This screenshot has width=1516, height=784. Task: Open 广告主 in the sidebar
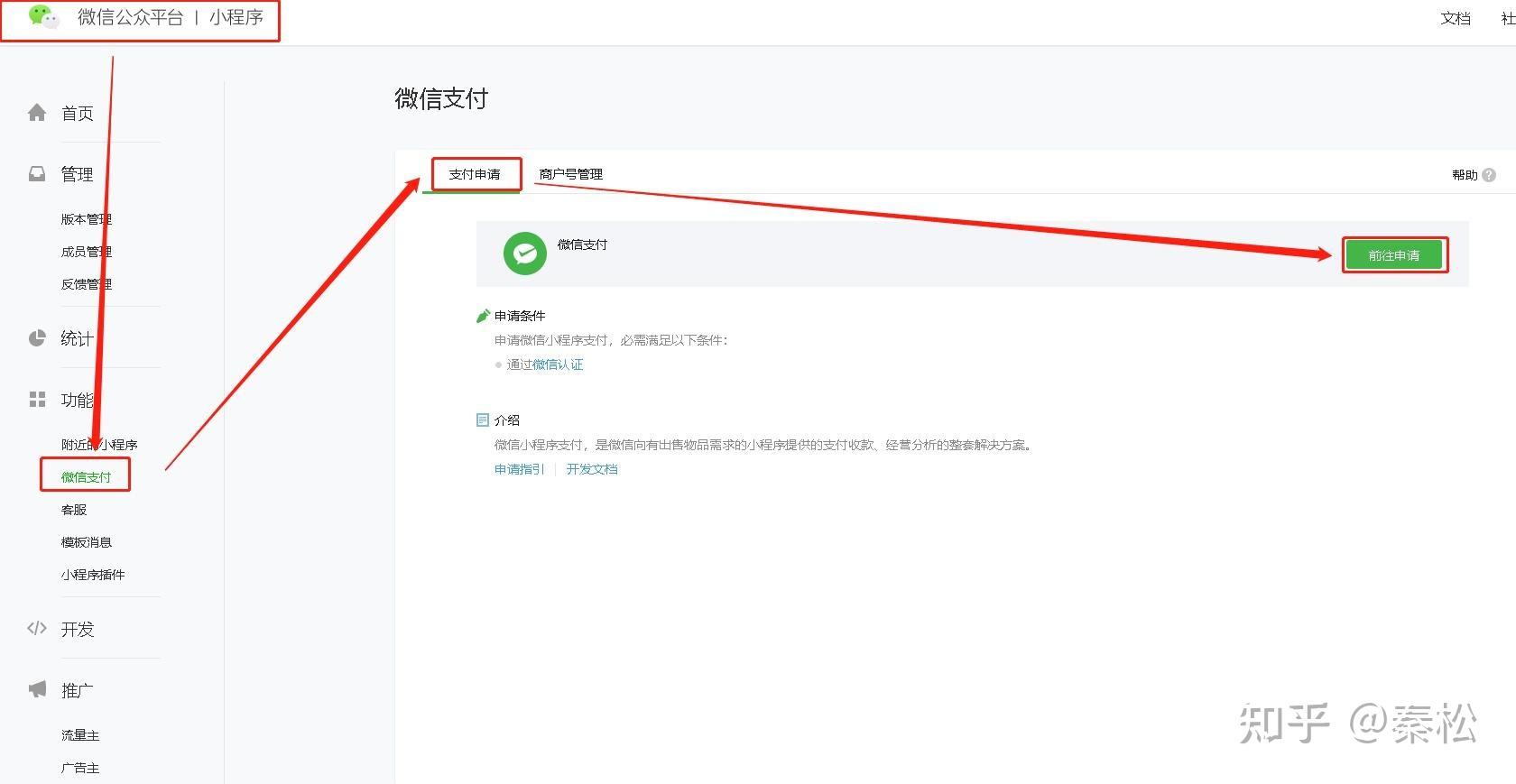tap(80, 768)
